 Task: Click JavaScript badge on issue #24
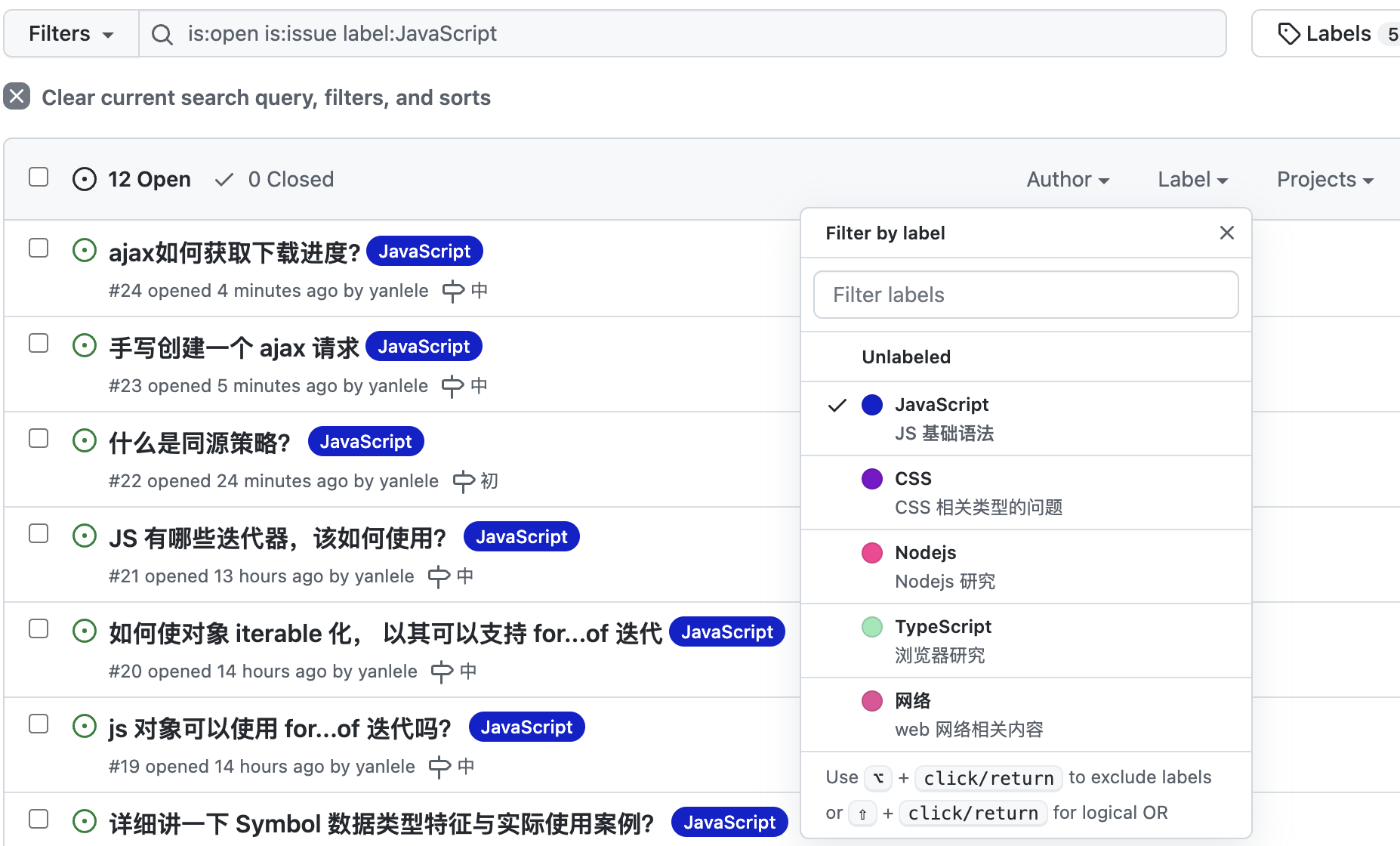424,251
